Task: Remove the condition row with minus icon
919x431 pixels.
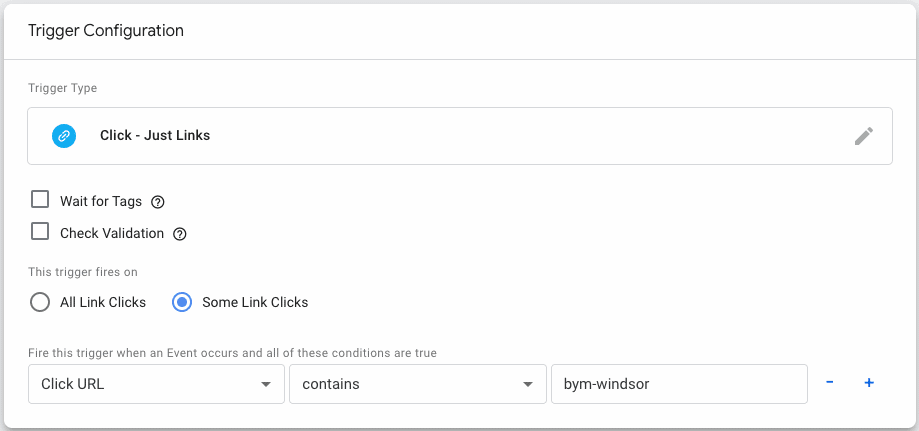Action: tap(830, 383)
